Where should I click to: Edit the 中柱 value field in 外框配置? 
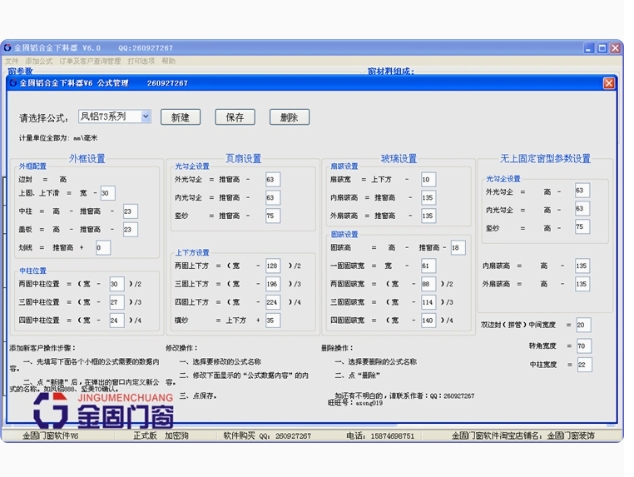pos(130,211)
